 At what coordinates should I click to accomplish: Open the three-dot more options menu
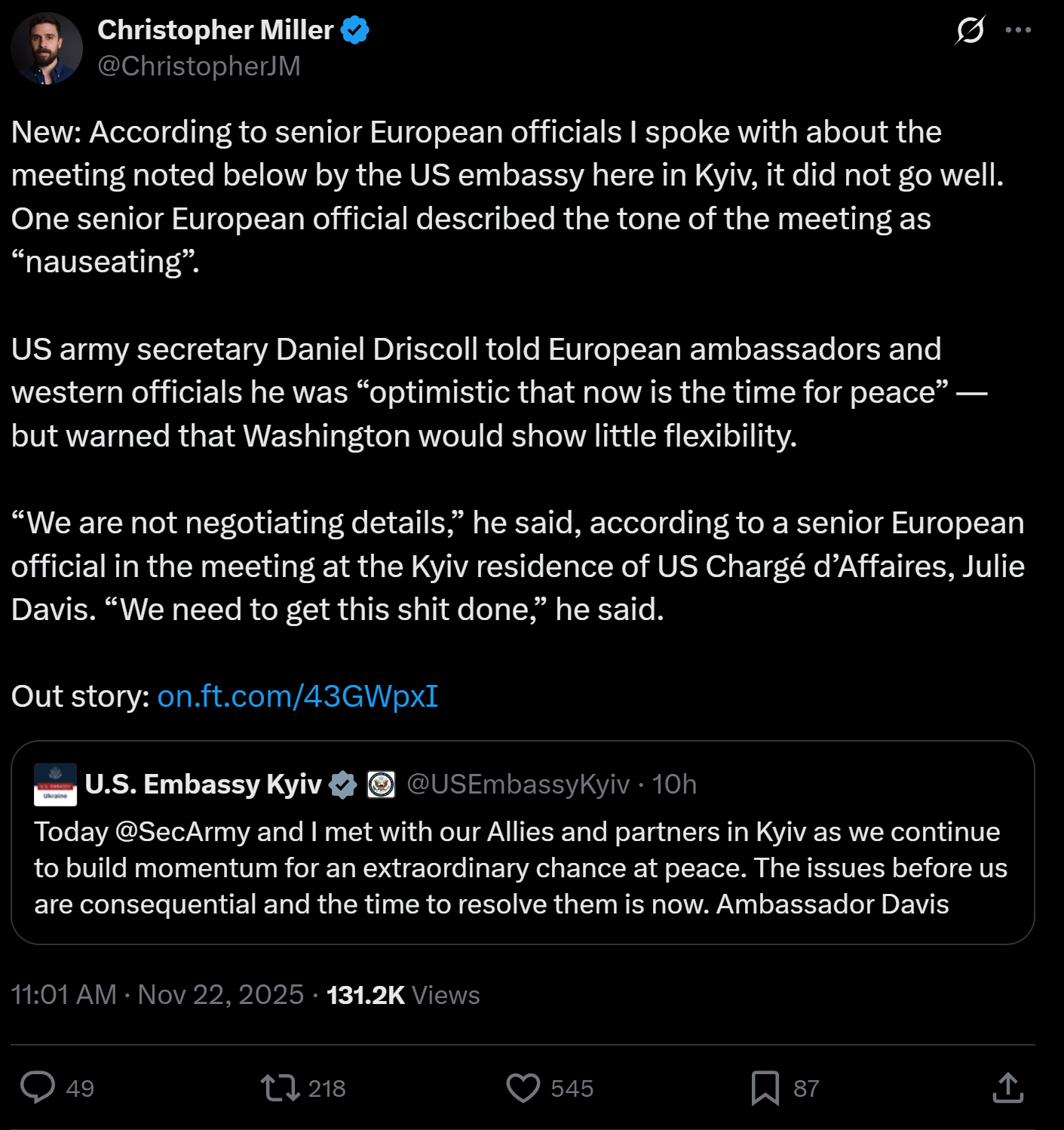pos(1018,30)
